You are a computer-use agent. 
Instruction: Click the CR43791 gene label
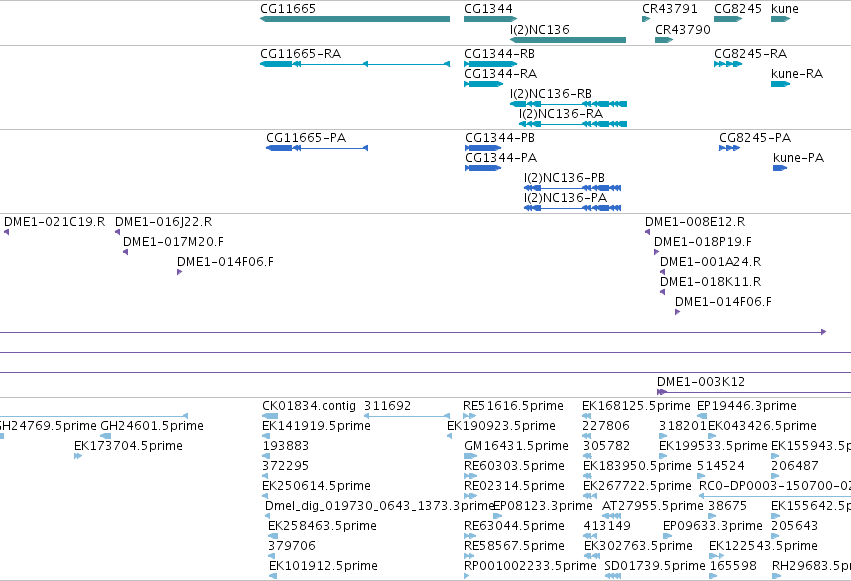tap(670, 9)
